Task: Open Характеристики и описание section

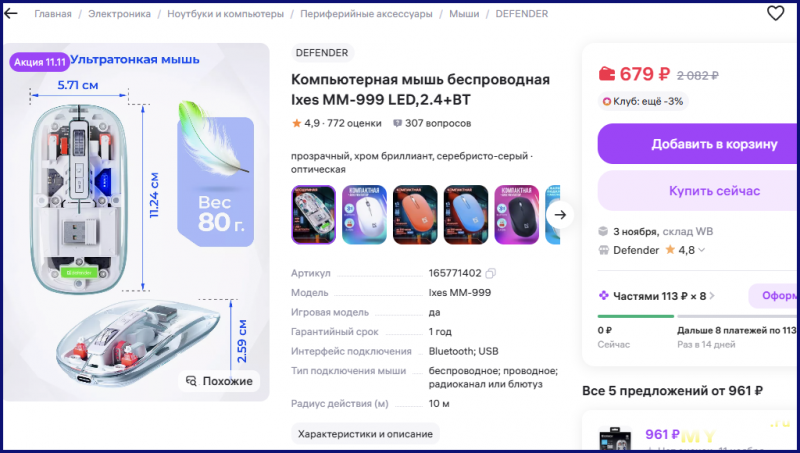Action: coord(365,434)
